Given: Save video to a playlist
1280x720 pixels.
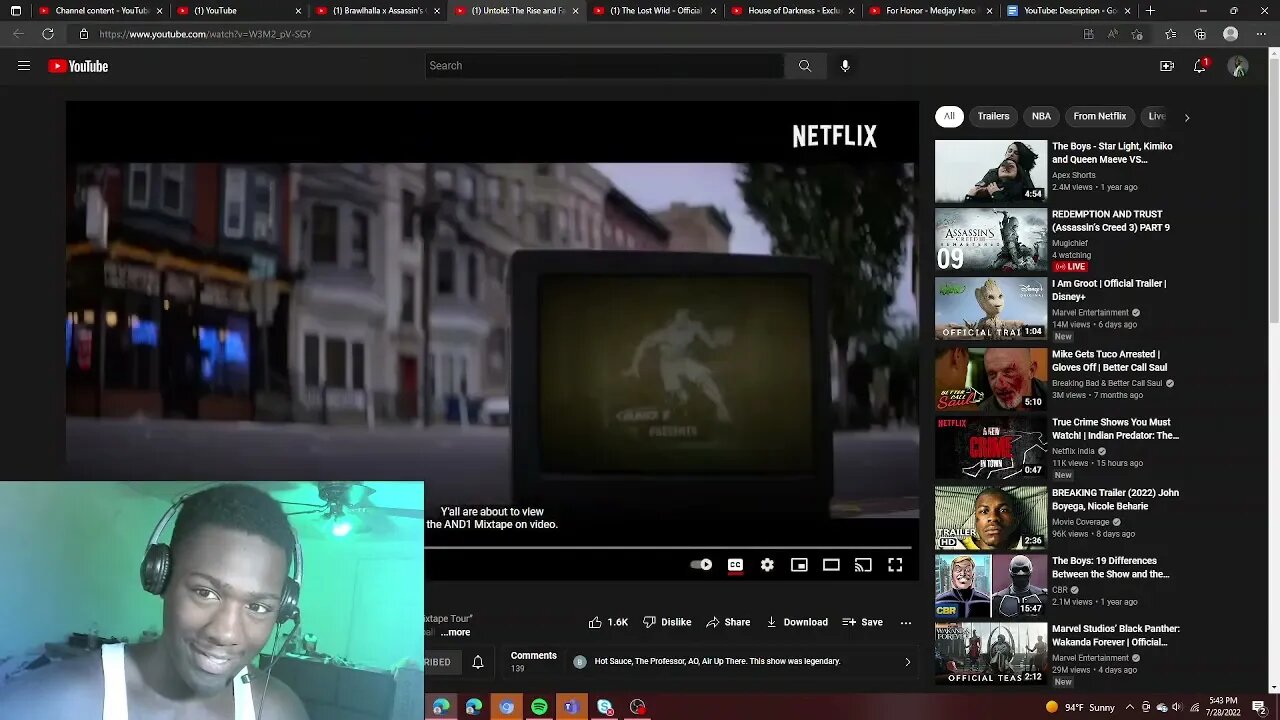Looking at the screenshot, I should click(862, 622).
